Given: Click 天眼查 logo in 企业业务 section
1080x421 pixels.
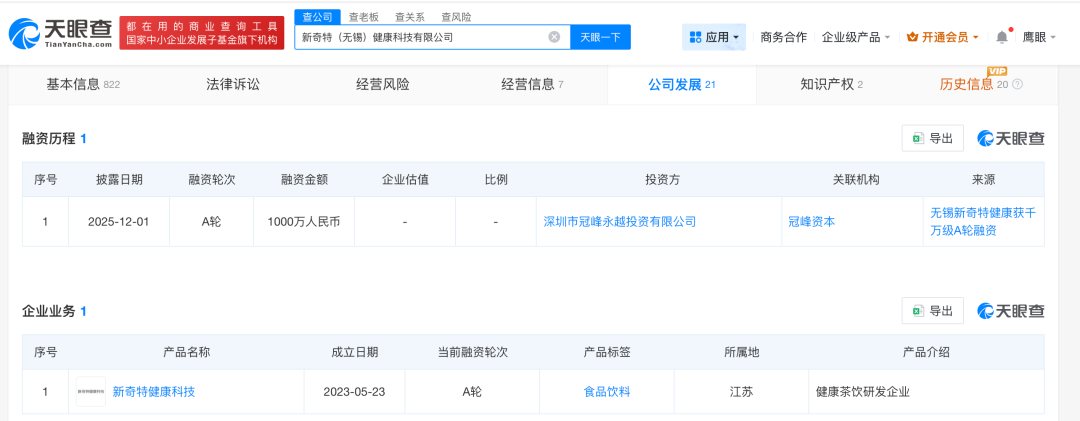Looking at the screenshot, I should point(1010,311).
